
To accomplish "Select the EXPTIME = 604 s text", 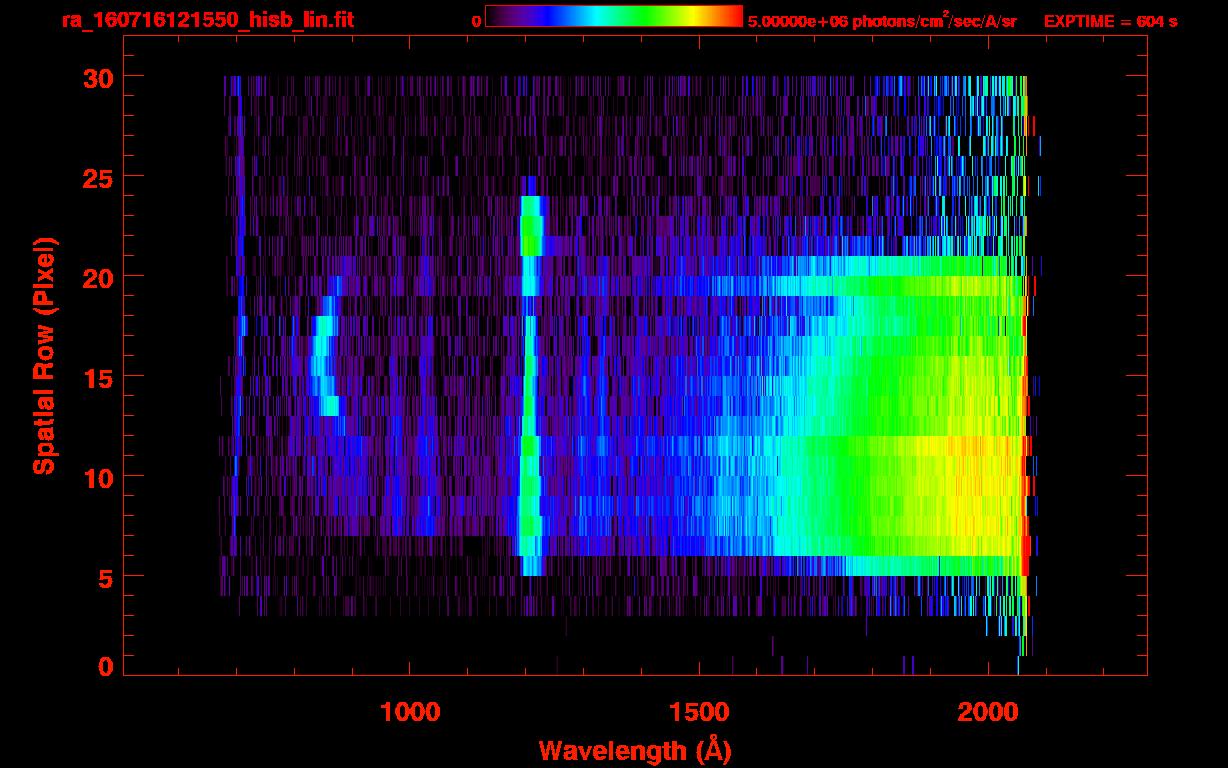I will 1110,21.
